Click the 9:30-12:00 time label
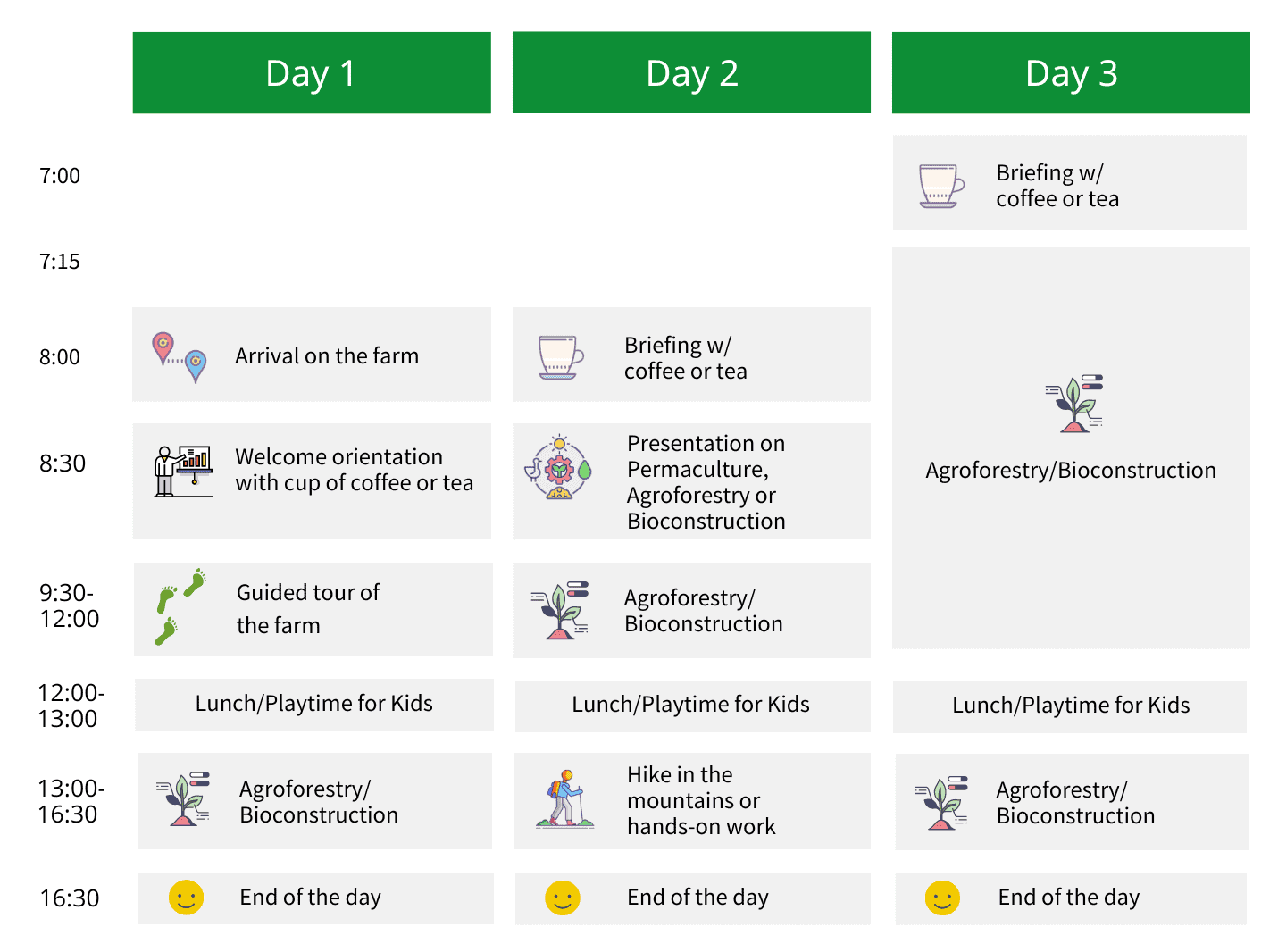Screen dimensions: 1278x952 pos(69,605)
